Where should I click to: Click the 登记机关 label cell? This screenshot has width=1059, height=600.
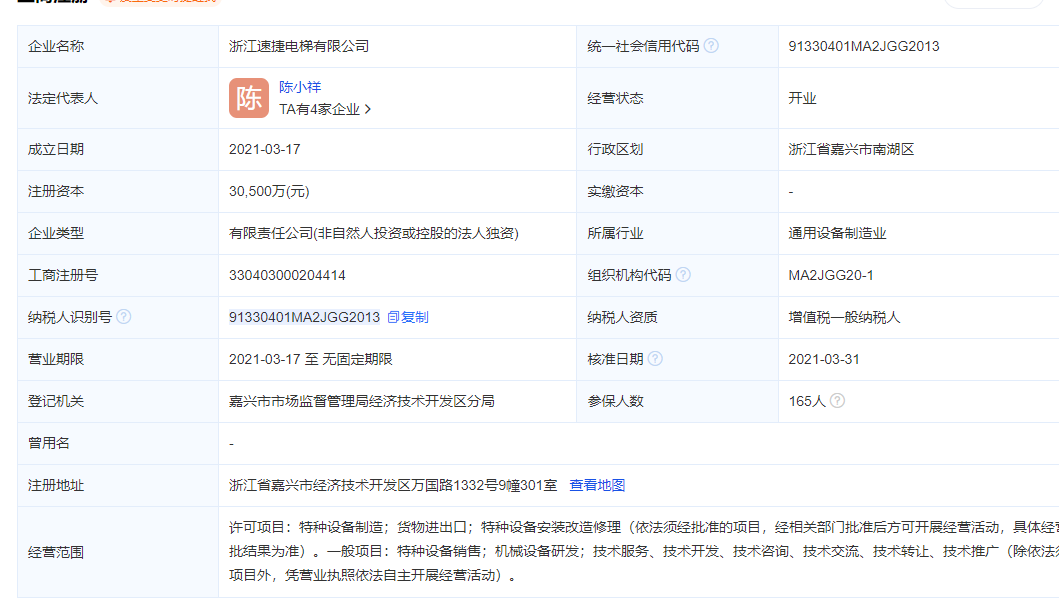(118, 401)
